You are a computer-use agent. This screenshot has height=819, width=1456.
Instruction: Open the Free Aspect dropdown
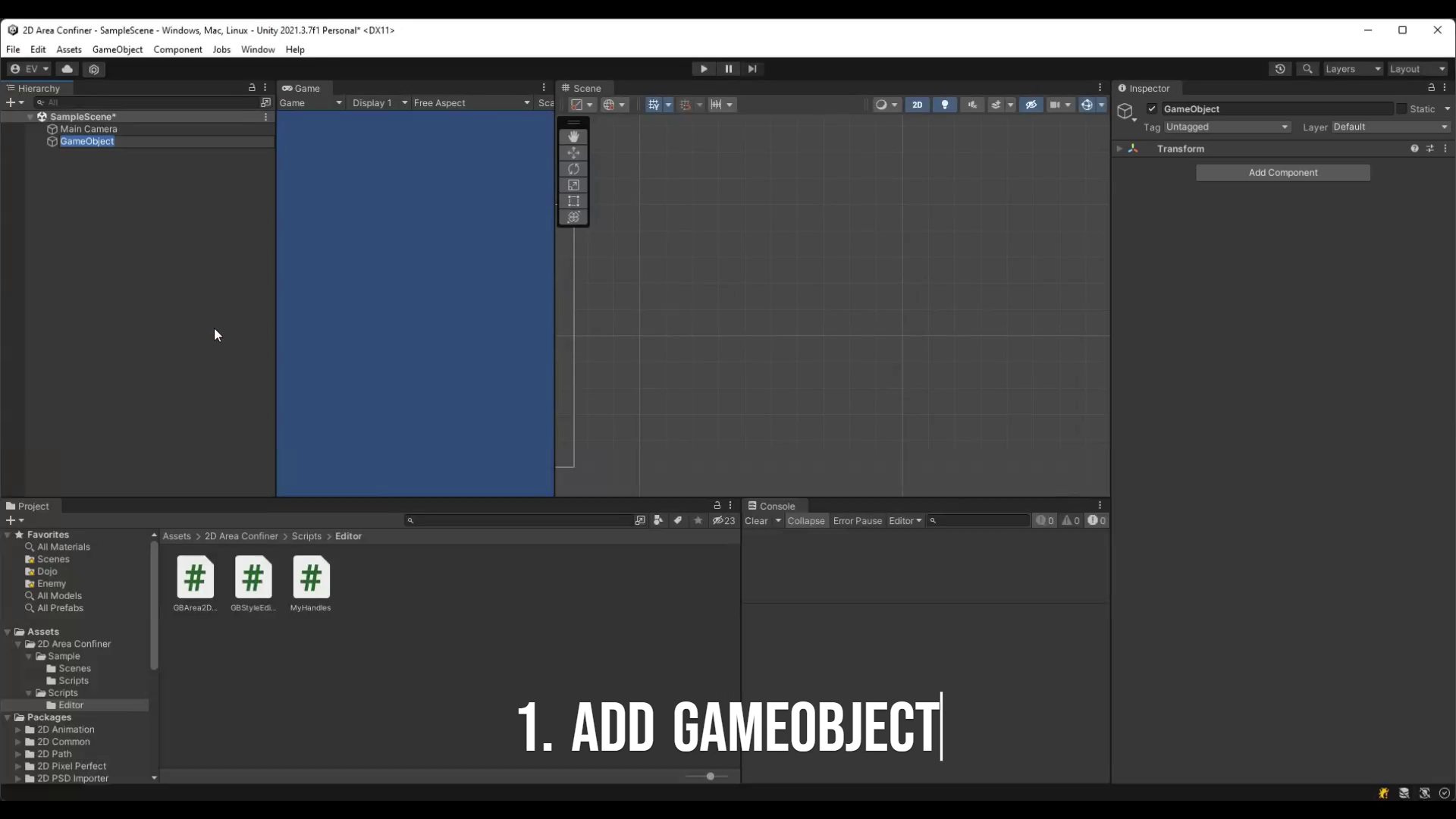(471, 102)
